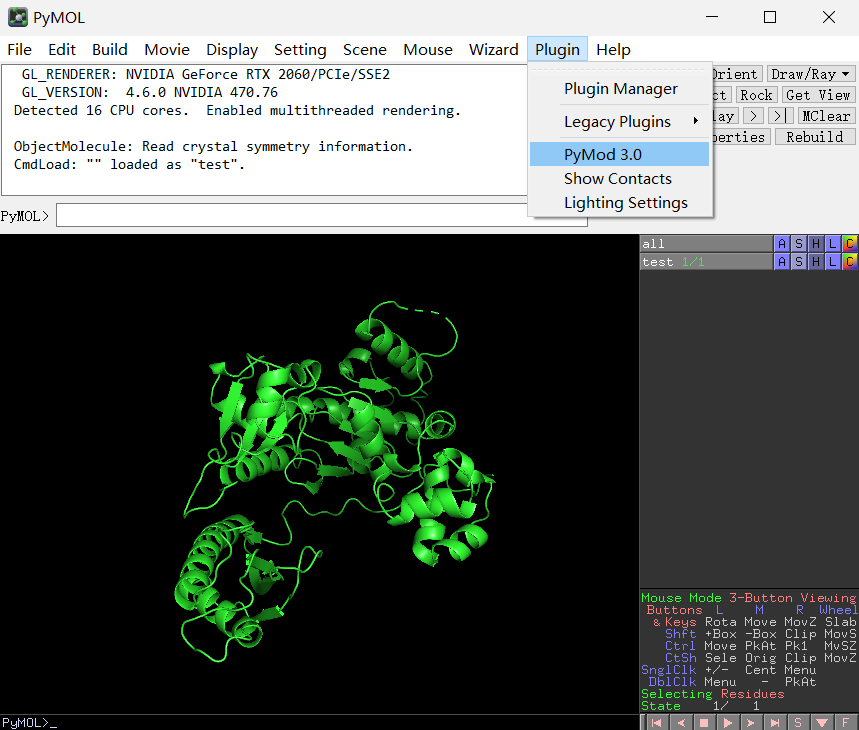Open Color menu for 'test' object

[850, 262]
